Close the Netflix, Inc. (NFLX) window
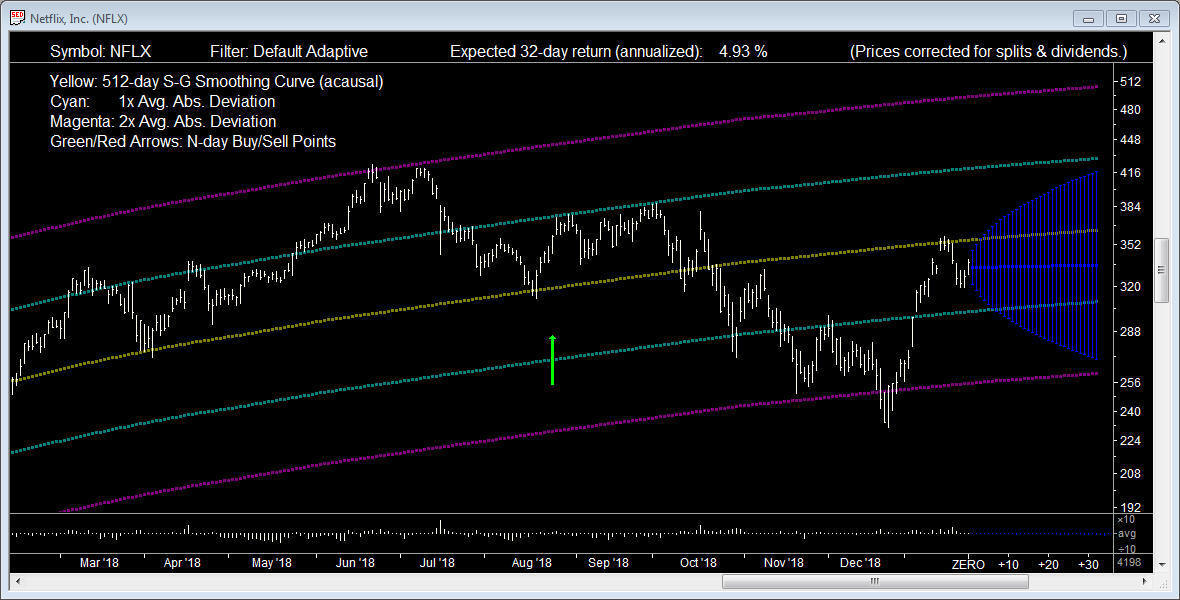The image size is (1180, 600). tap(1154, 18)
